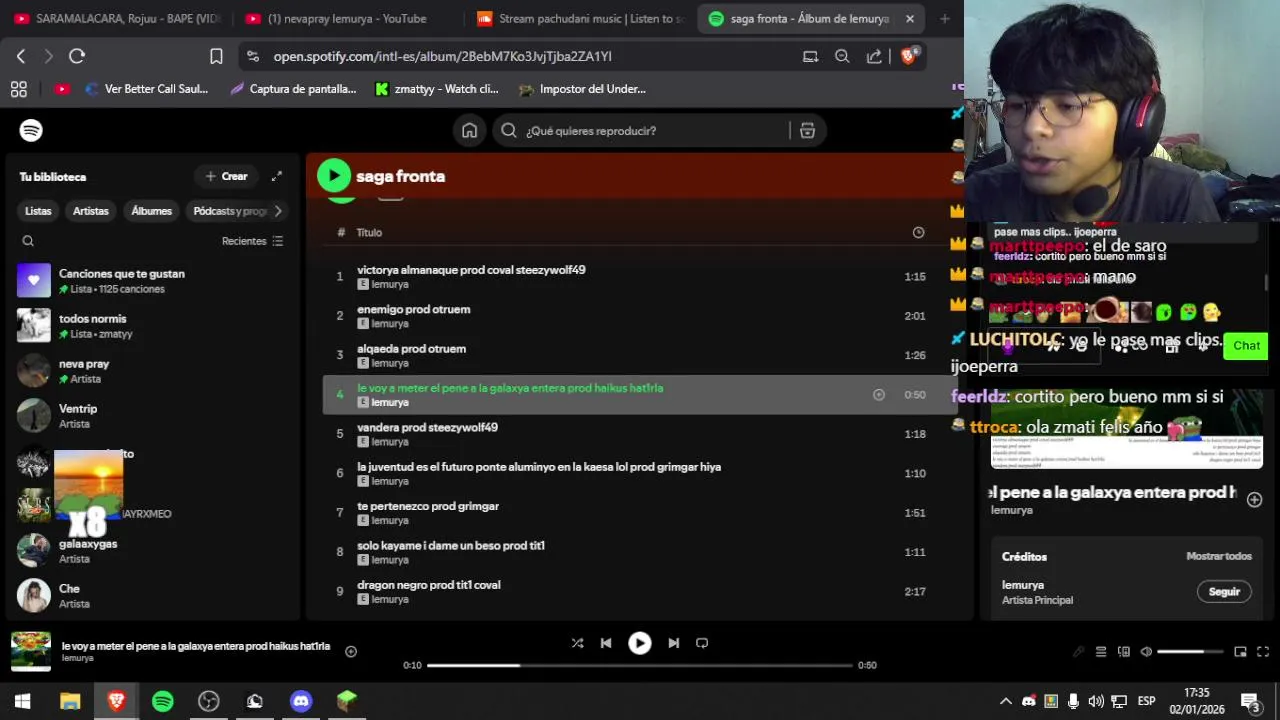
Task: Filter the library by Artistas
Action: tap(91, 211)
